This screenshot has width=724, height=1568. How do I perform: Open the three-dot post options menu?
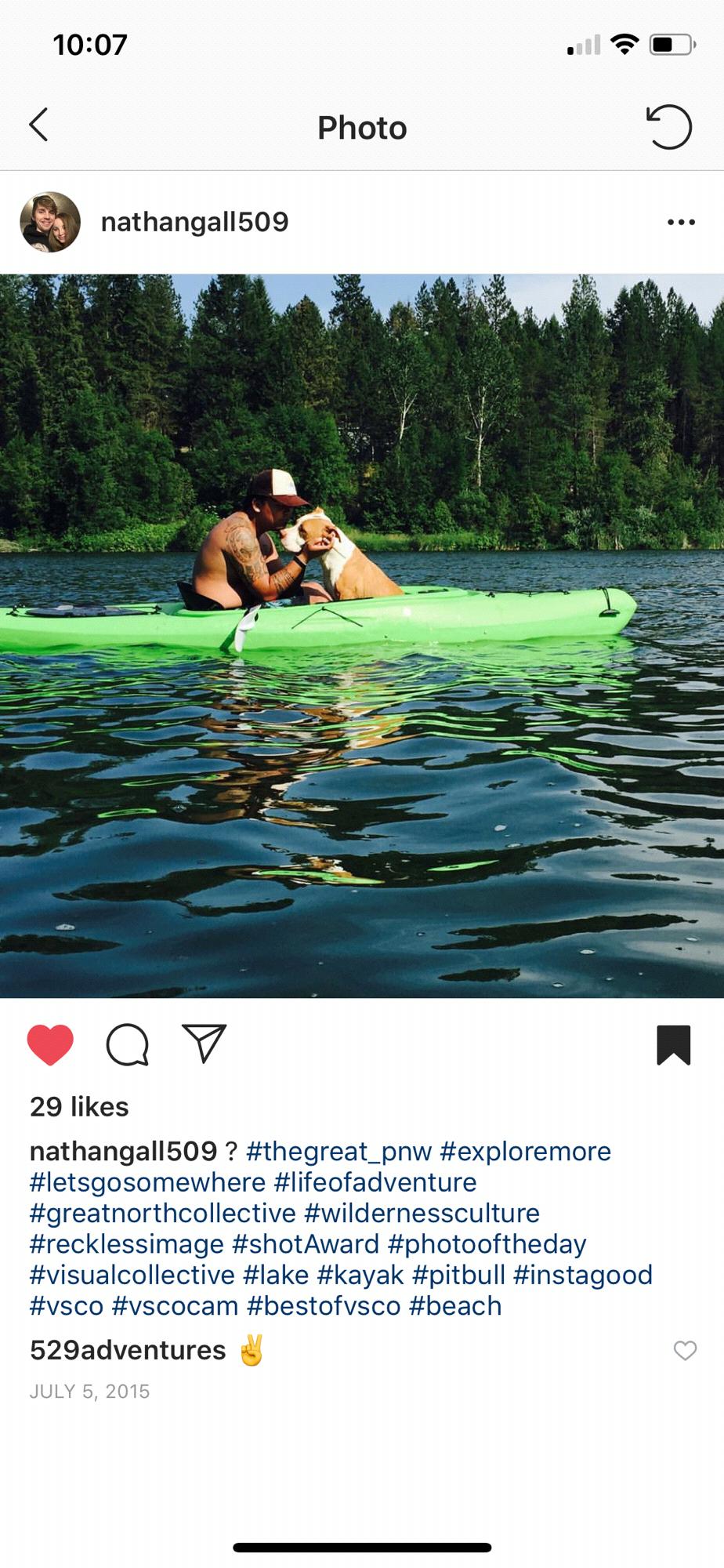(x=681, y=223)
